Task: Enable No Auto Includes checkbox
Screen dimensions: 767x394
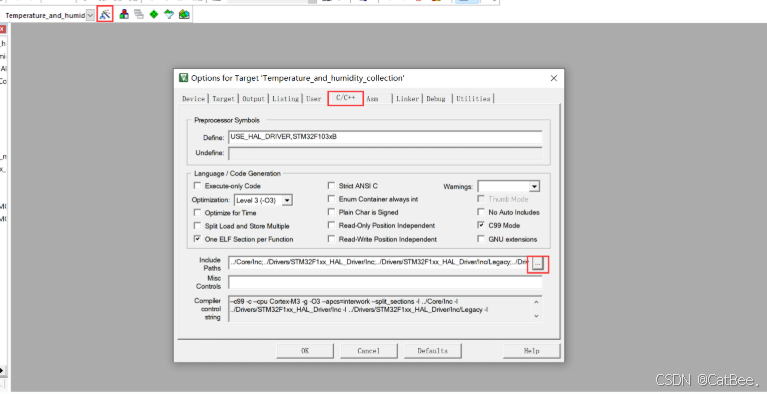Action: 481,212
